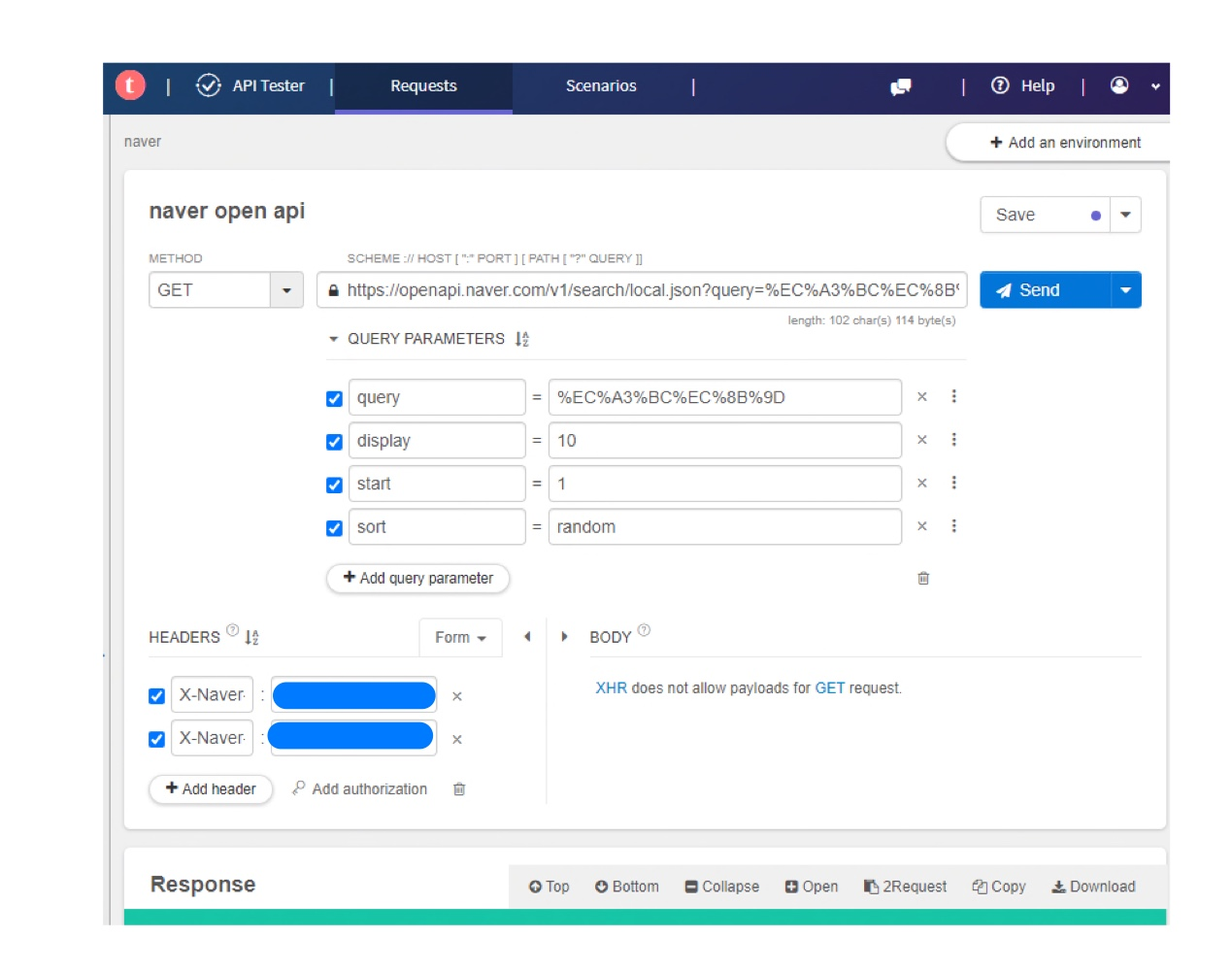Click the sort headers icon
The height and width of the screenshot is (971, 1232).
[251, 637]
